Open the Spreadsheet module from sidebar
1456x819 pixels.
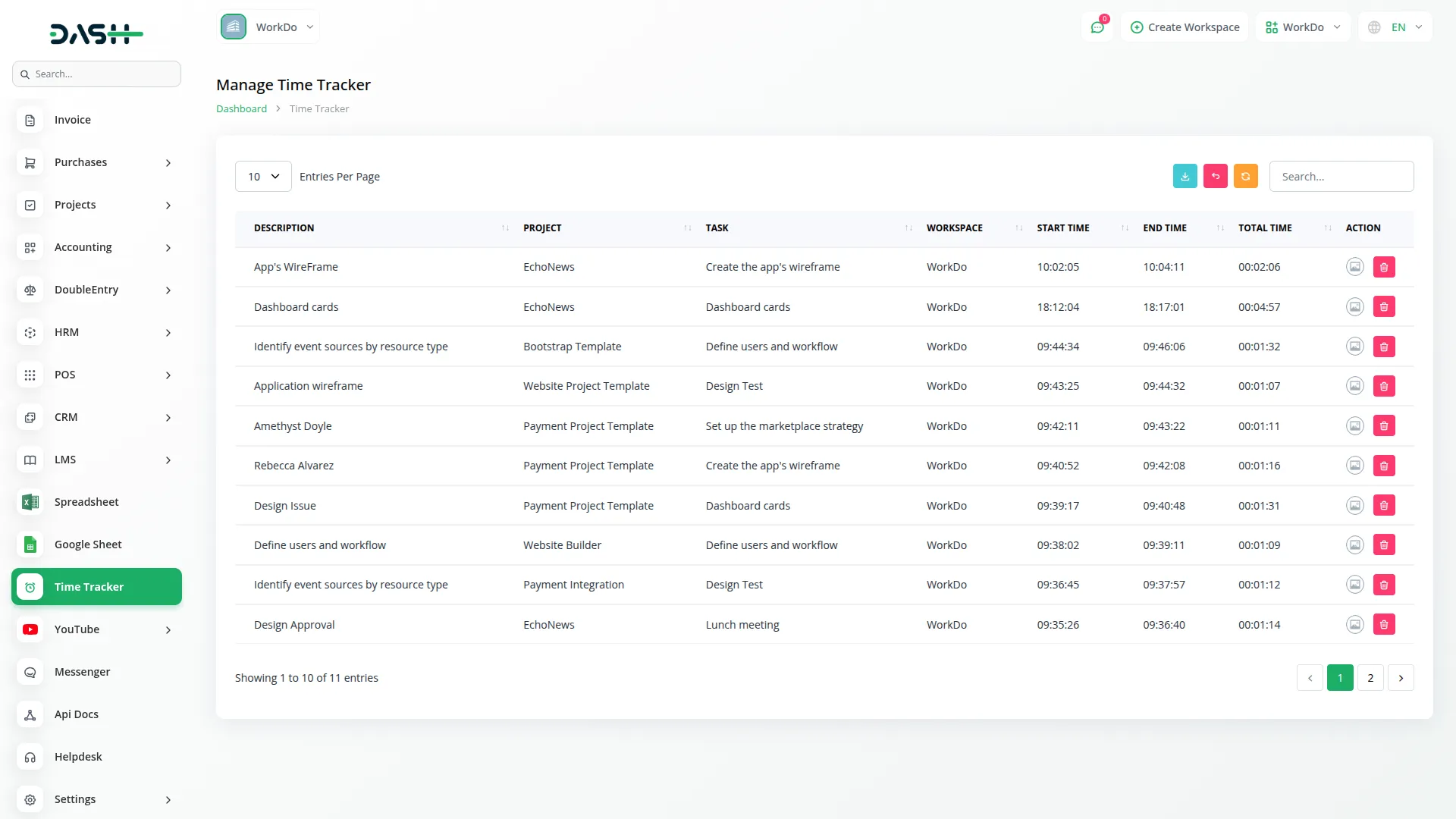coord(86,501)
